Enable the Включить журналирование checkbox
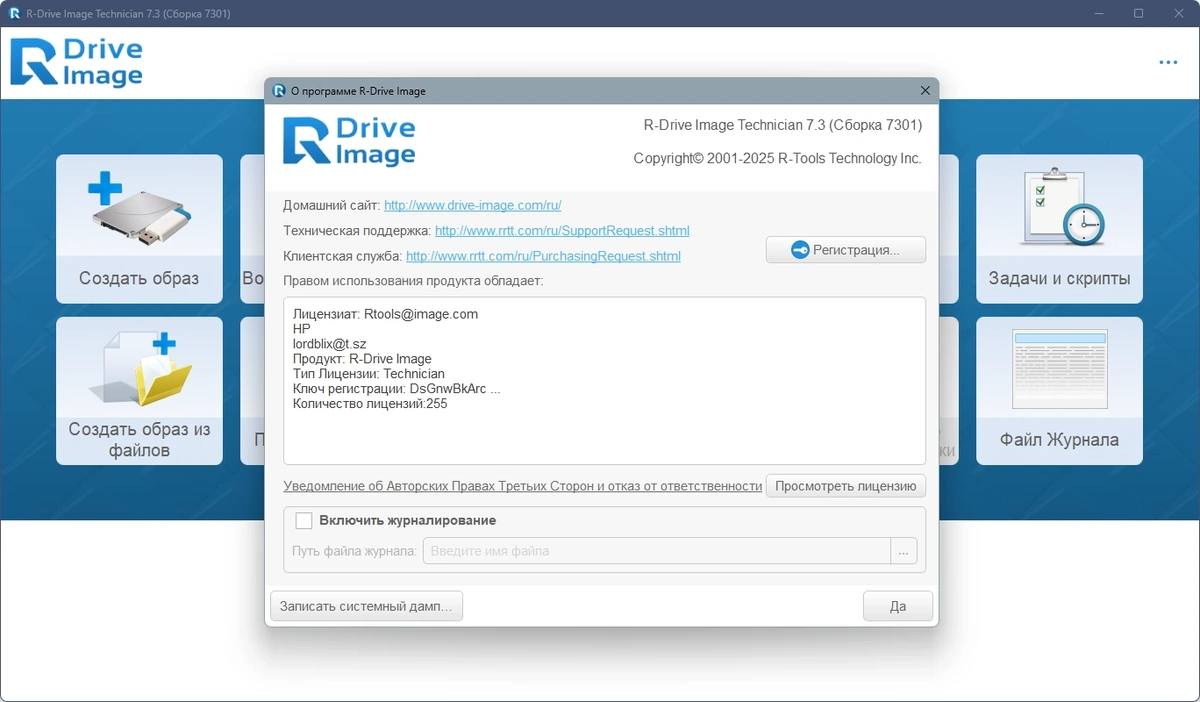Viewport: 1200px width, 702px height. [304, 520]
